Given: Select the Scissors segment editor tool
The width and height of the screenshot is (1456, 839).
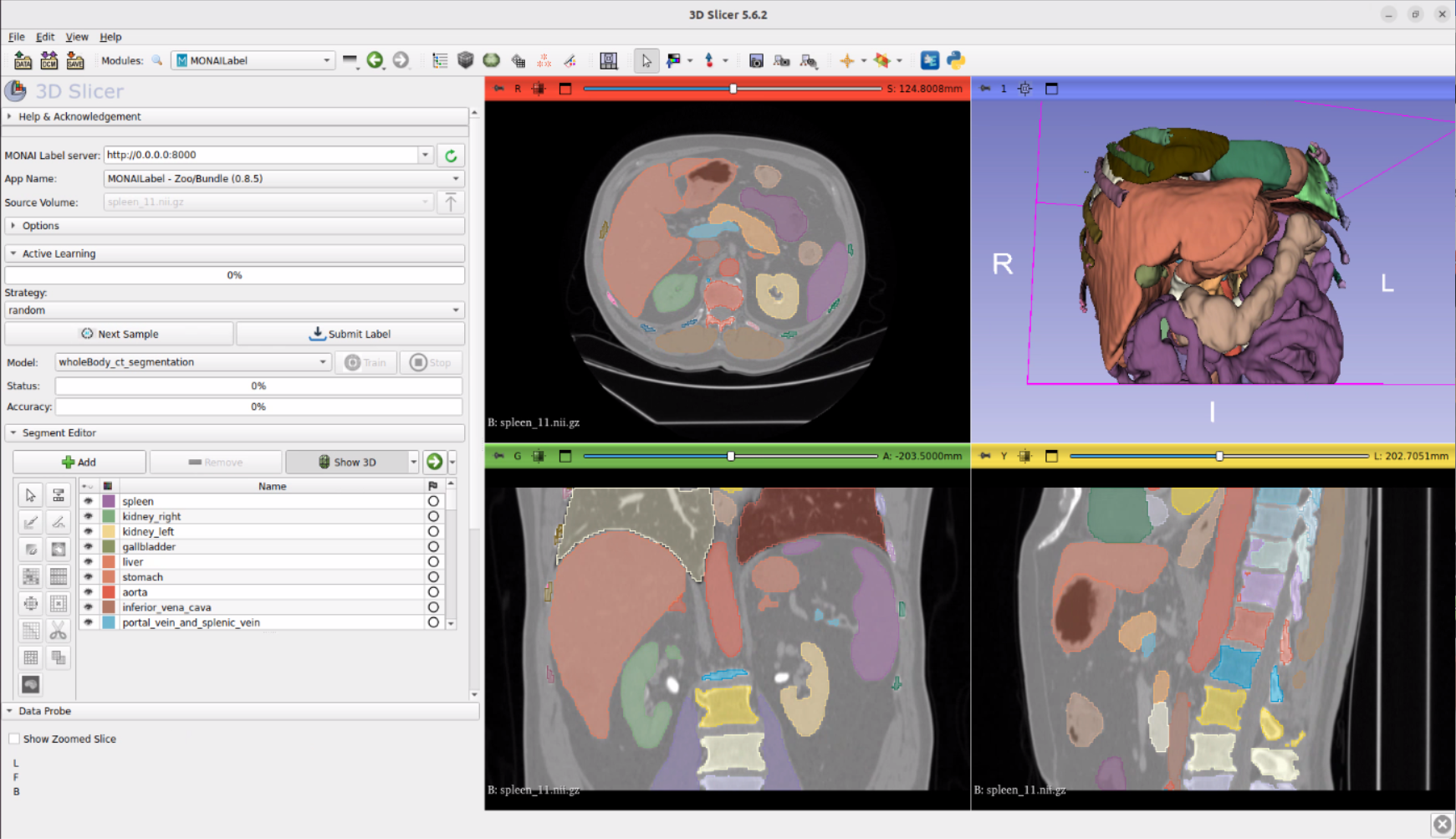Looking at the screenshot, I should click(x=58, y=630).
